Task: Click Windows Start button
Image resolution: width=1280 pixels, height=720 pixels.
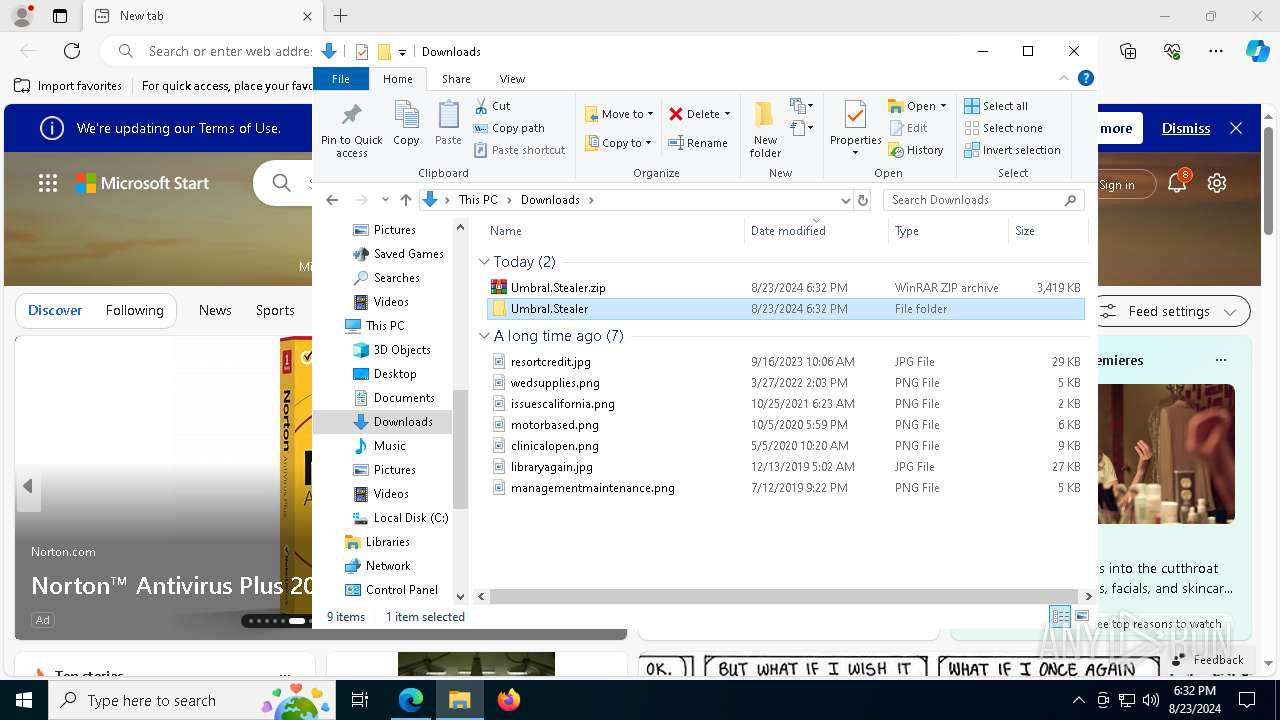Action: [x=24, y=700]
